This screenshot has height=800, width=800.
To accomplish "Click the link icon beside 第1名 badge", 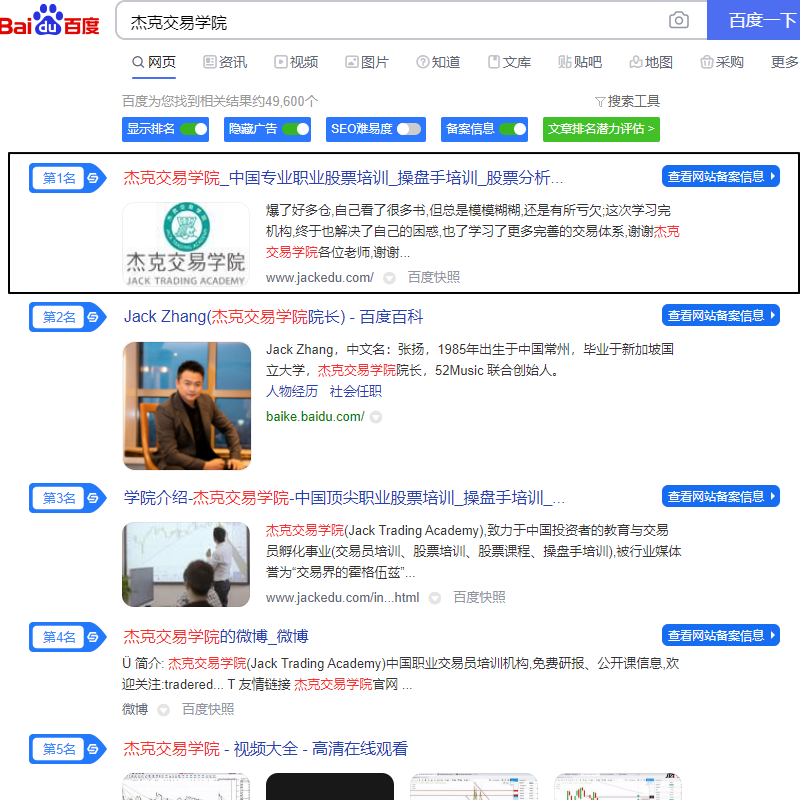I will pos(93,178).
